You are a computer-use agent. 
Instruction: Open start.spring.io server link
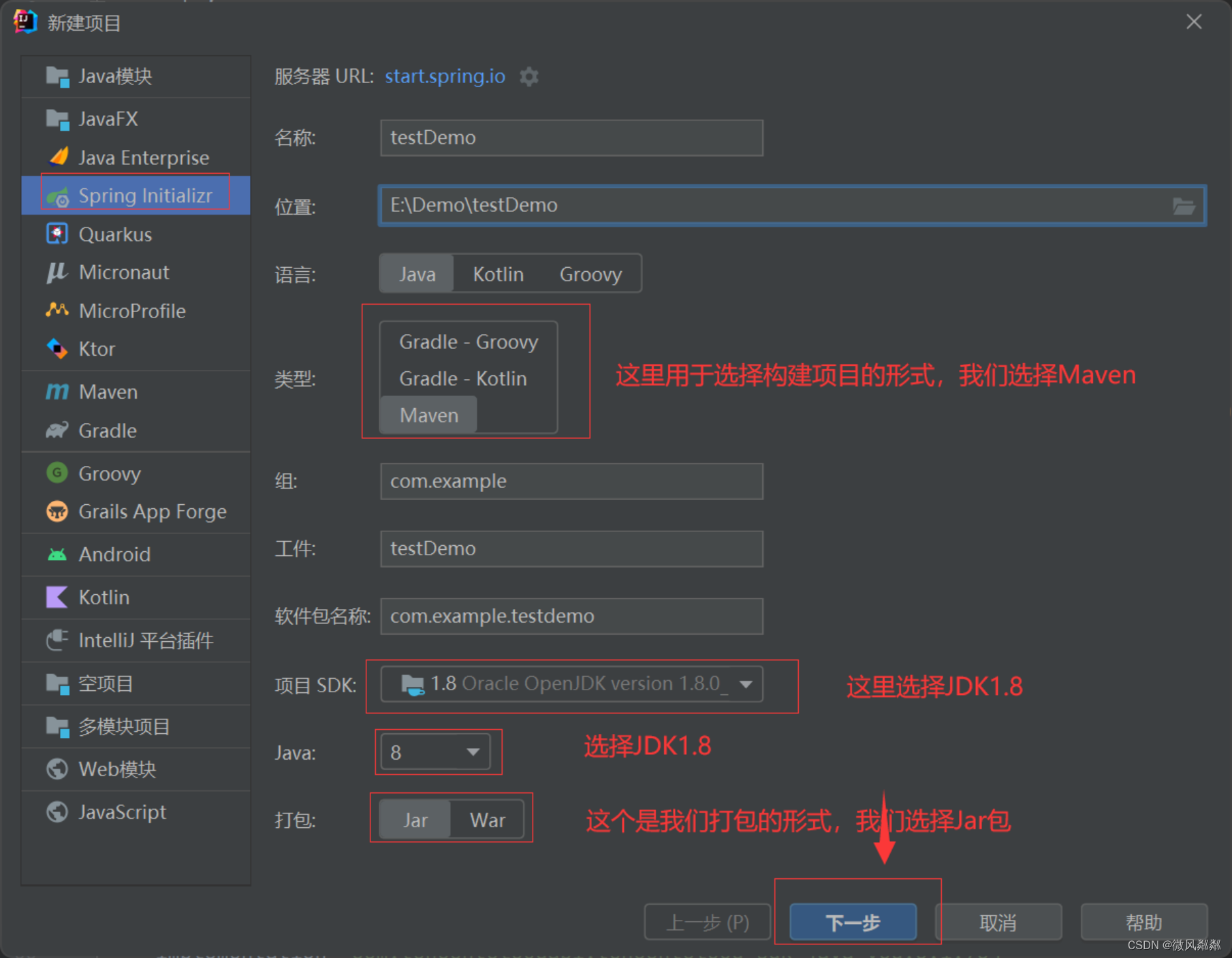pyautogui.click(x=445, y=76)
